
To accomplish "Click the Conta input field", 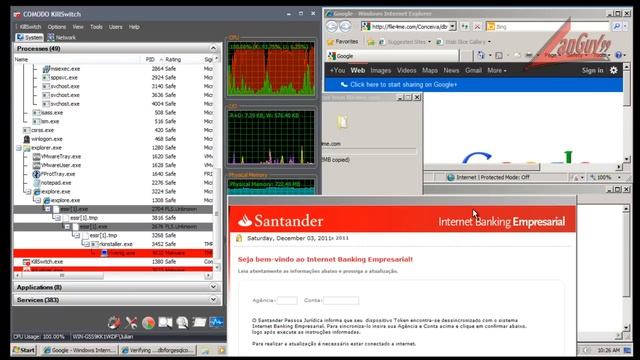I will click(x=341, y=300).
